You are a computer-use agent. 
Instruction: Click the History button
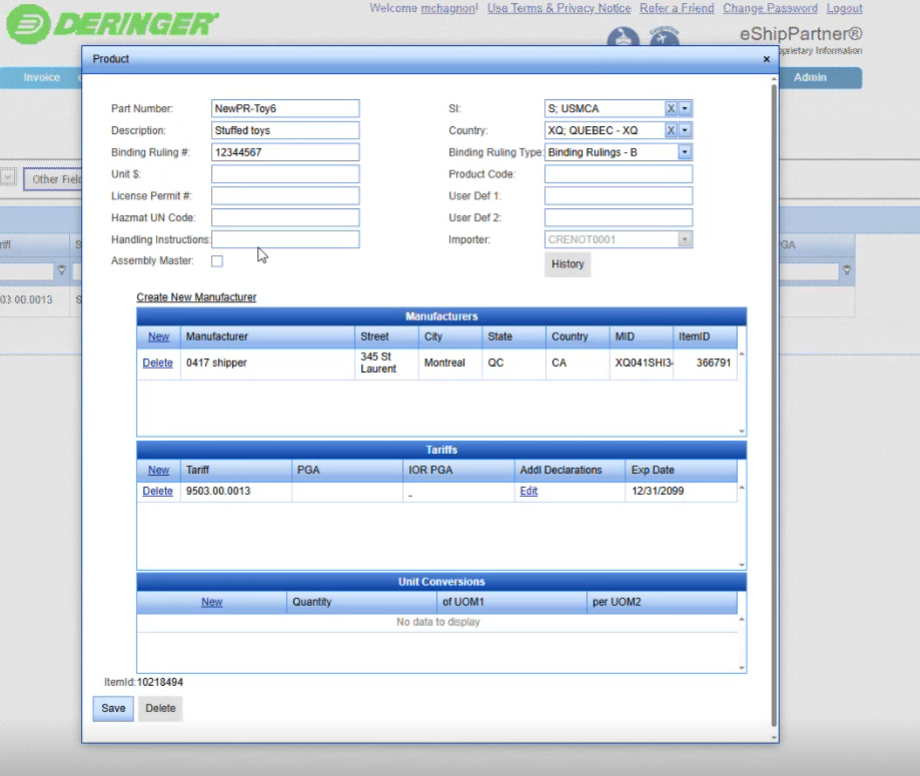tap(567, 264)
